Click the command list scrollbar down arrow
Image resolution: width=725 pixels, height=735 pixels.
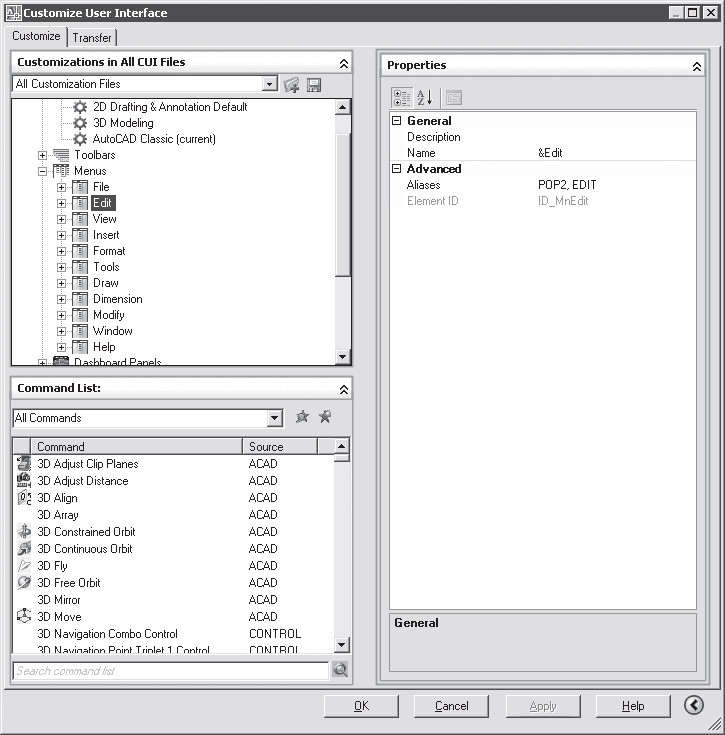342,645
